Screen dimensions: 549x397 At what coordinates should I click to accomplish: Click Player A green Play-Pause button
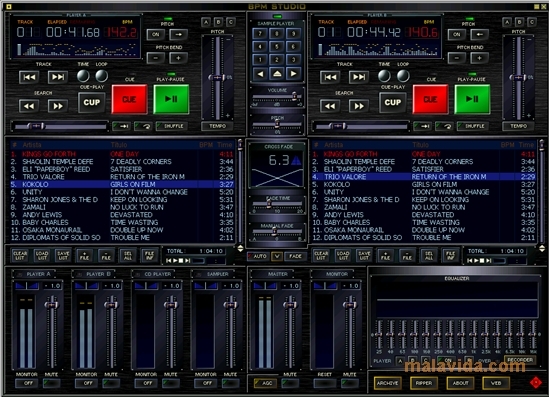pos(171,99)
